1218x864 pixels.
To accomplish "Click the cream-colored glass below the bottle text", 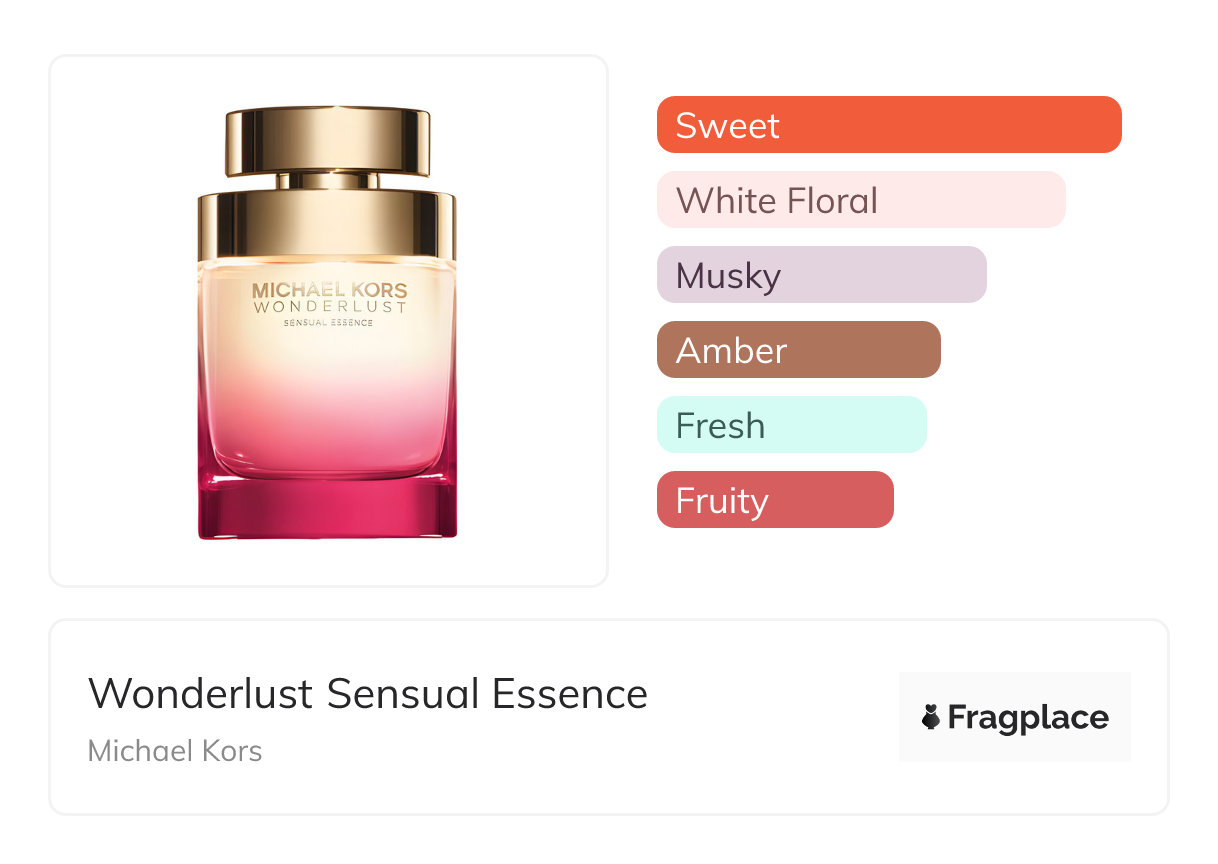I will (x=328, y=355).
